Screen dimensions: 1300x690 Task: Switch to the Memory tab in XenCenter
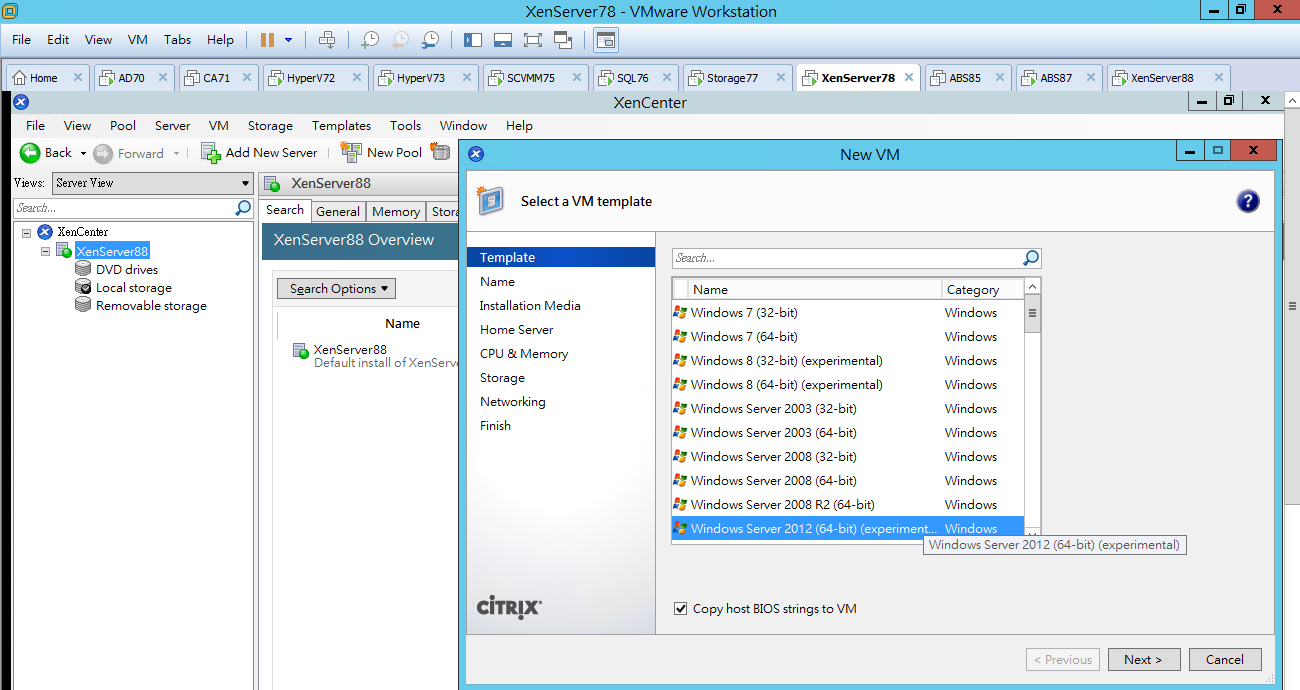(x=396, y=211)
